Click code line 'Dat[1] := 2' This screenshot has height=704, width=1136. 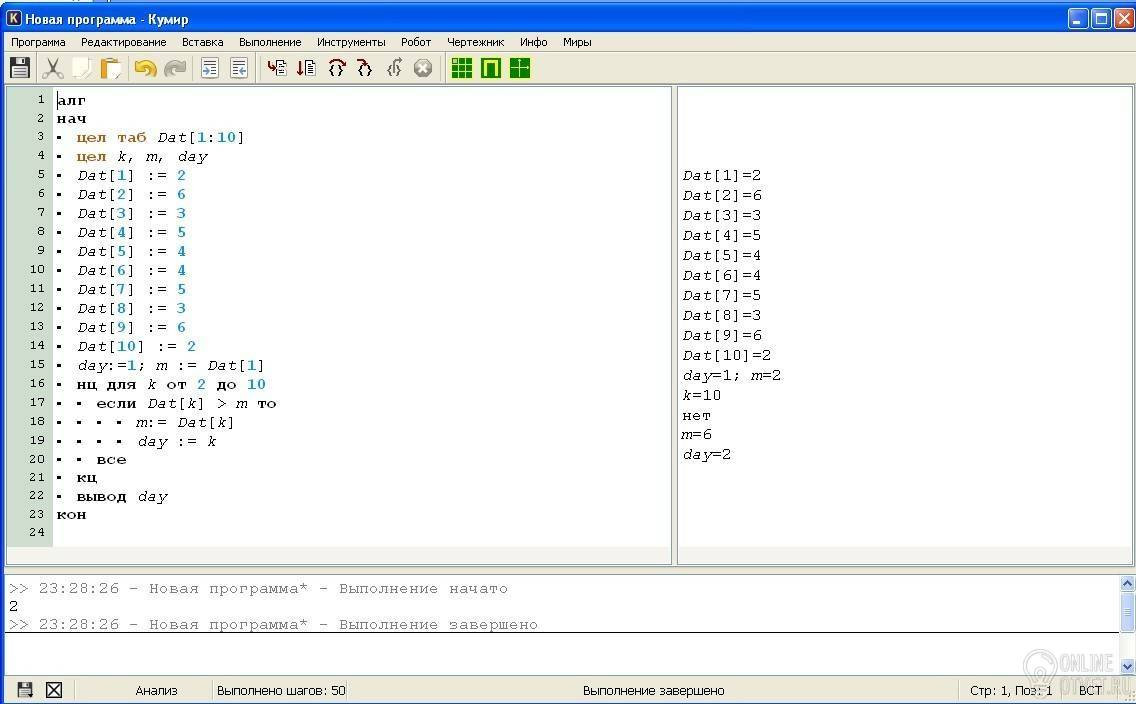click(x=132, y=175)
